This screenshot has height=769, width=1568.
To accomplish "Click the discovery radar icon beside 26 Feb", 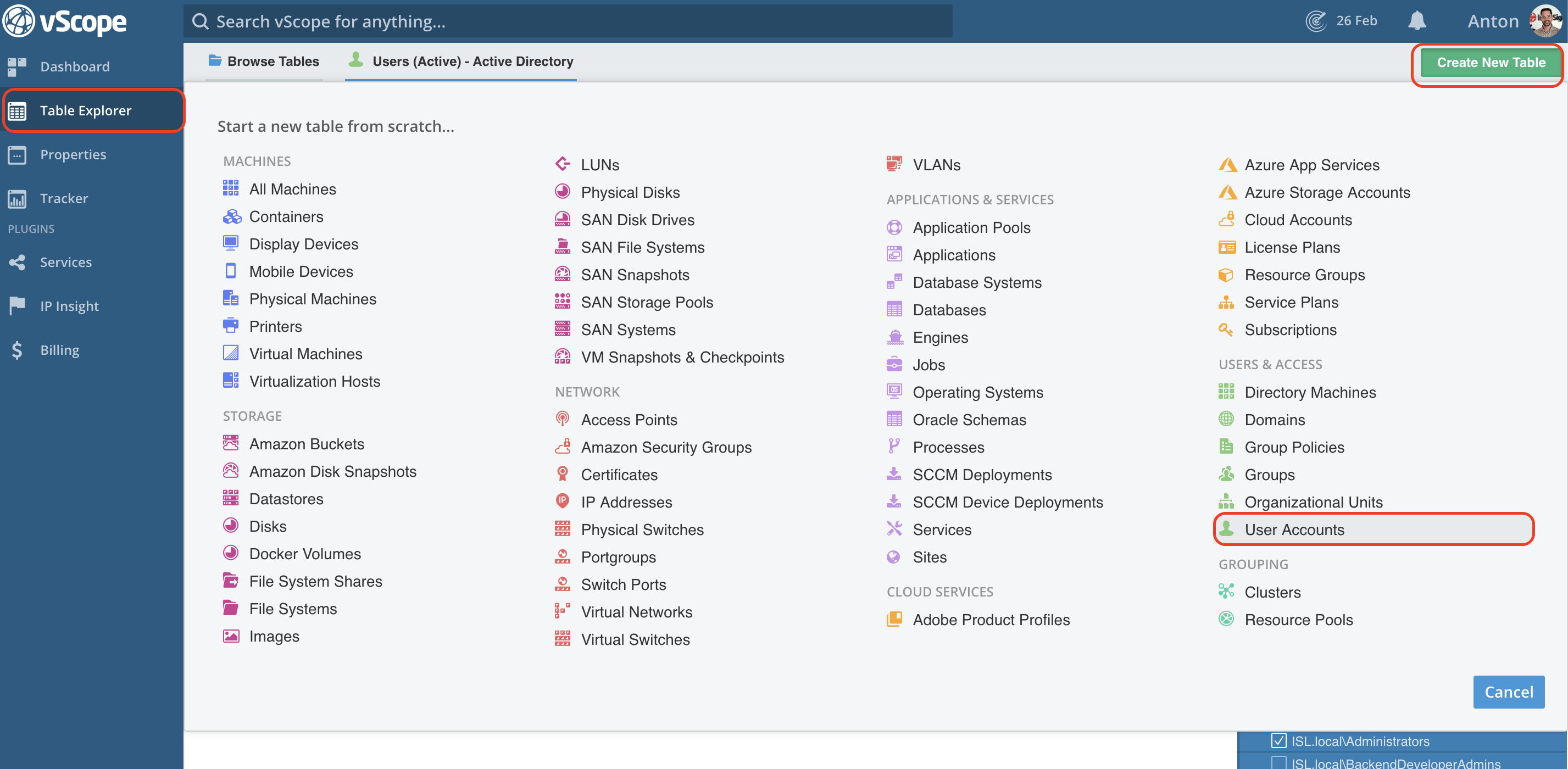I will 1316,21.
